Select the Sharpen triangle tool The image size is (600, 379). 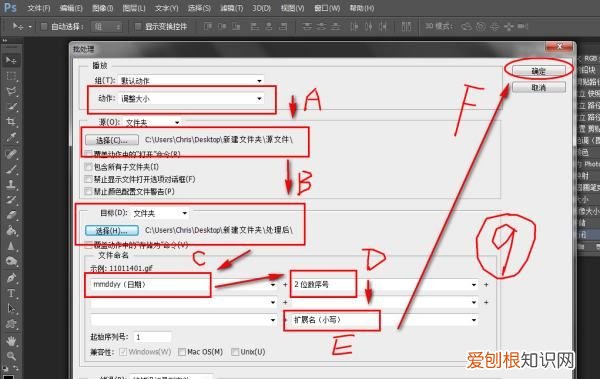pyautogui.click(x=11, y=246)
